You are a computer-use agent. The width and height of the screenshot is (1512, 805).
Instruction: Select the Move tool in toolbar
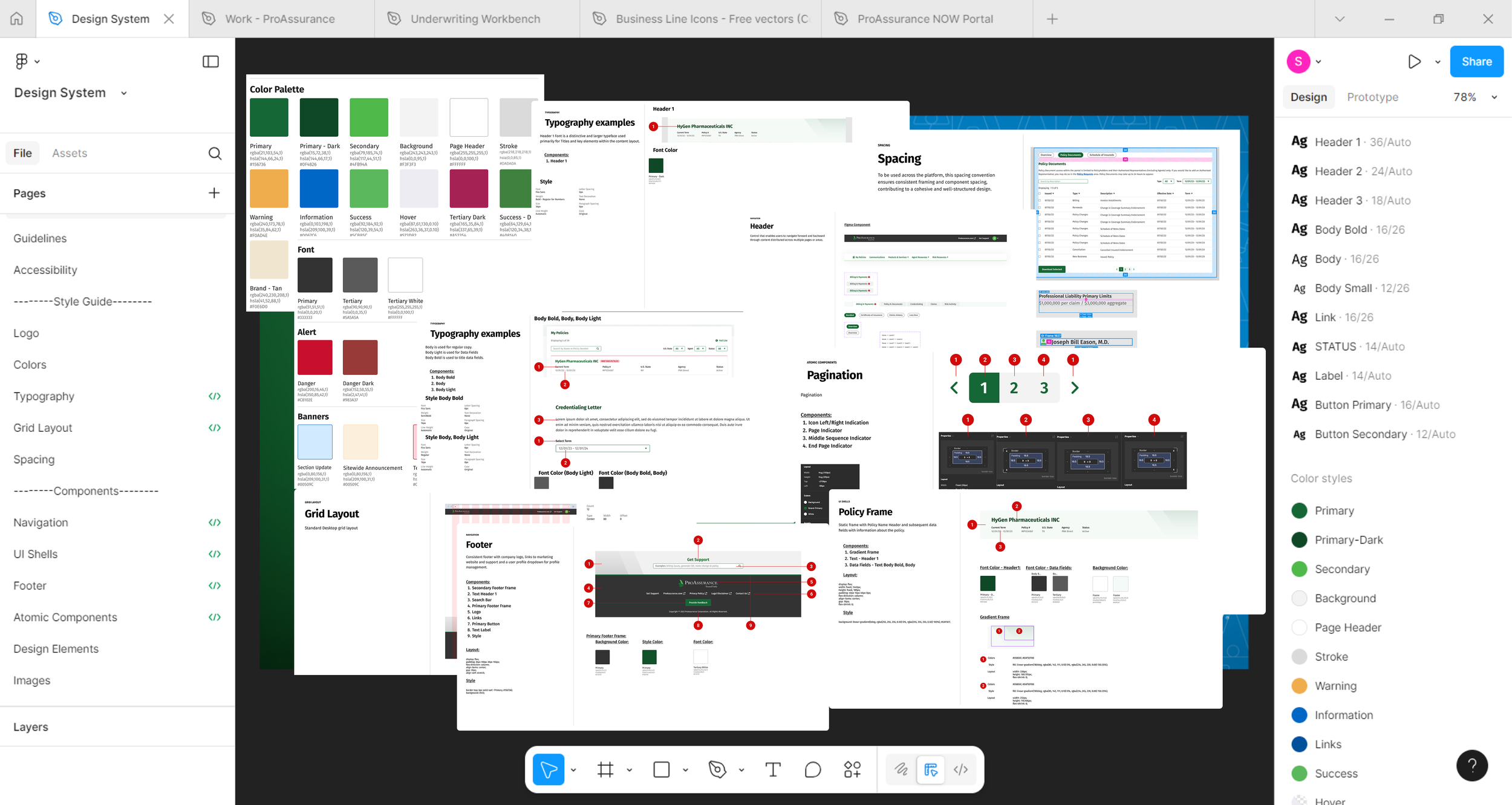point(548,769)
